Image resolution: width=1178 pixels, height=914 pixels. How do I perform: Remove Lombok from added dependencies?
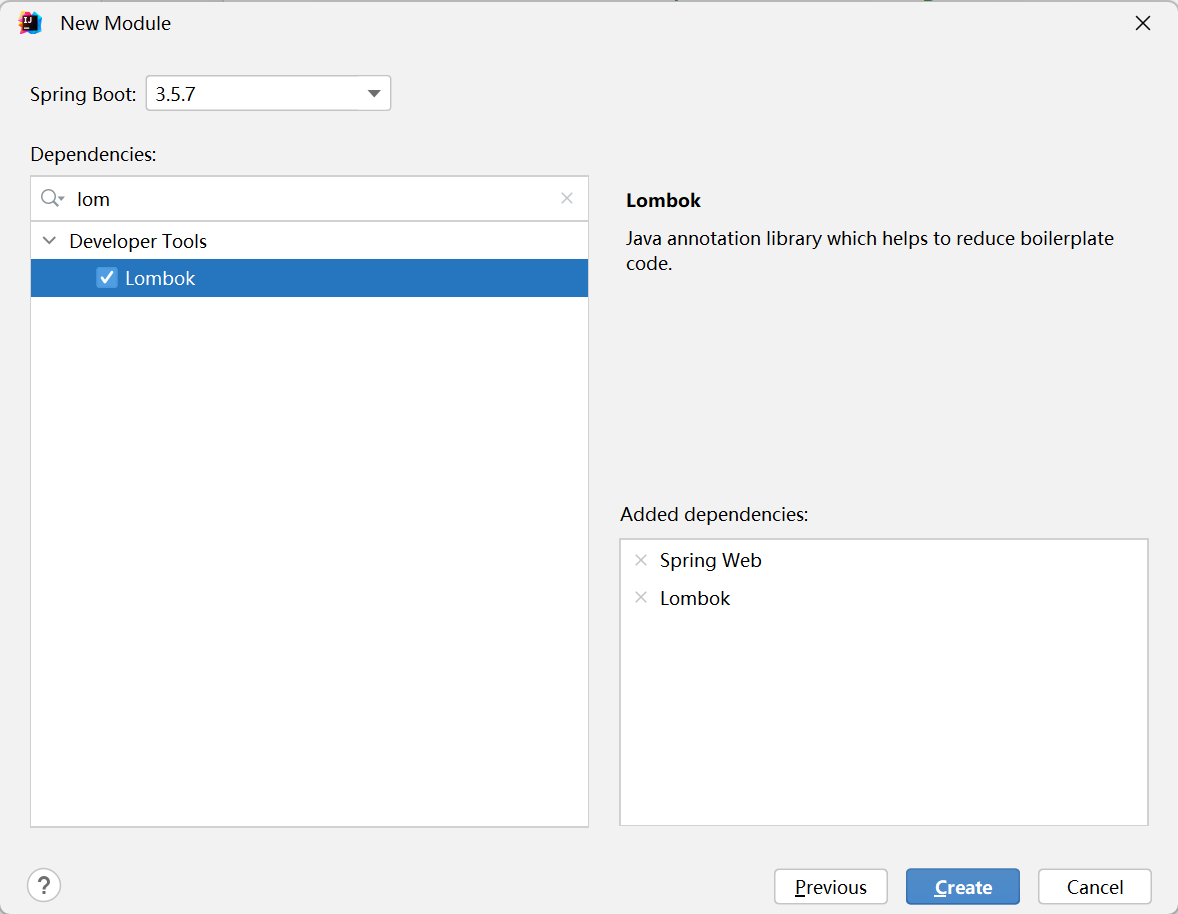pos(641,598)
